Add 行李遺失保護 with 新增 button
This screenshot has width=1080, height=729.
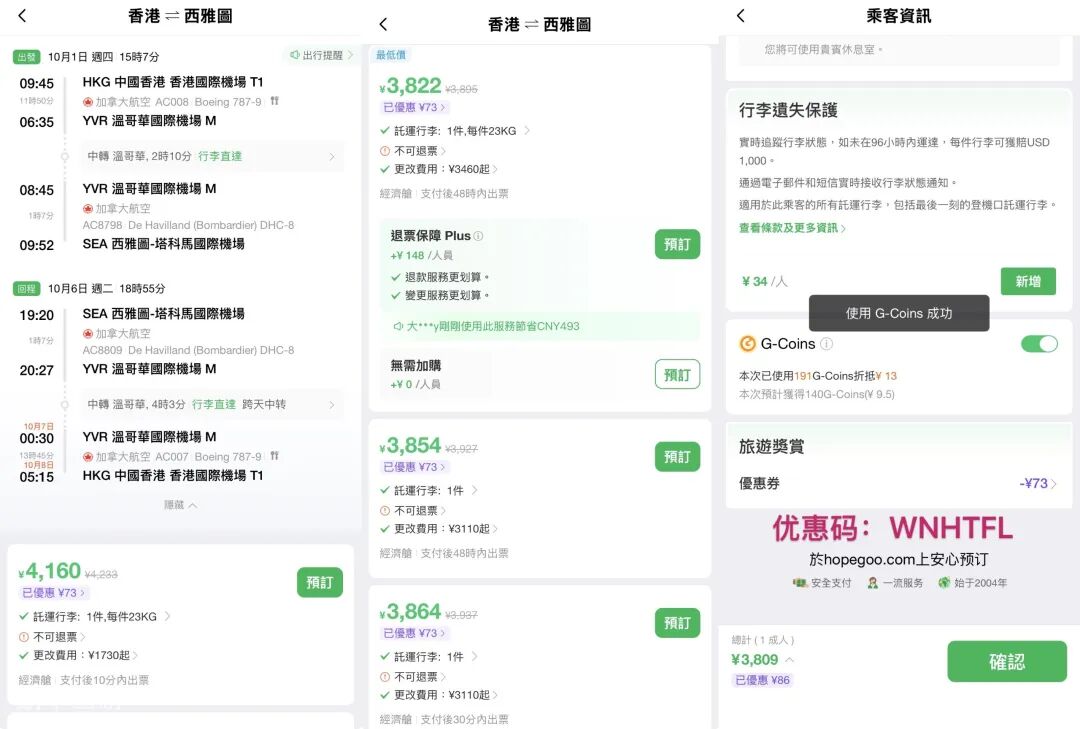(1028, 281)
